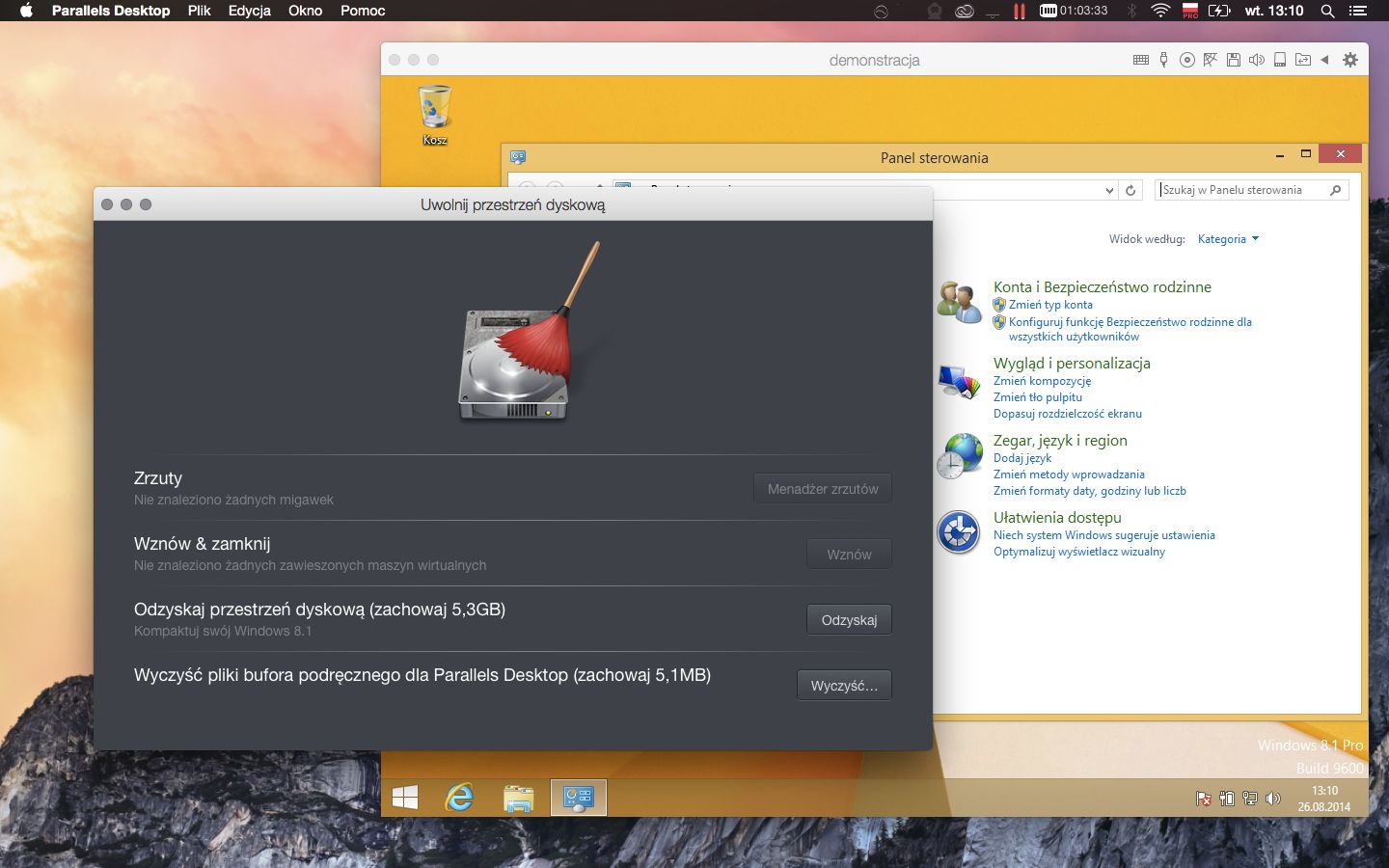Click the floppy disk icon in demonstracja toolbar
The image size is (1389, 868).
click(x=1234, y=60)
